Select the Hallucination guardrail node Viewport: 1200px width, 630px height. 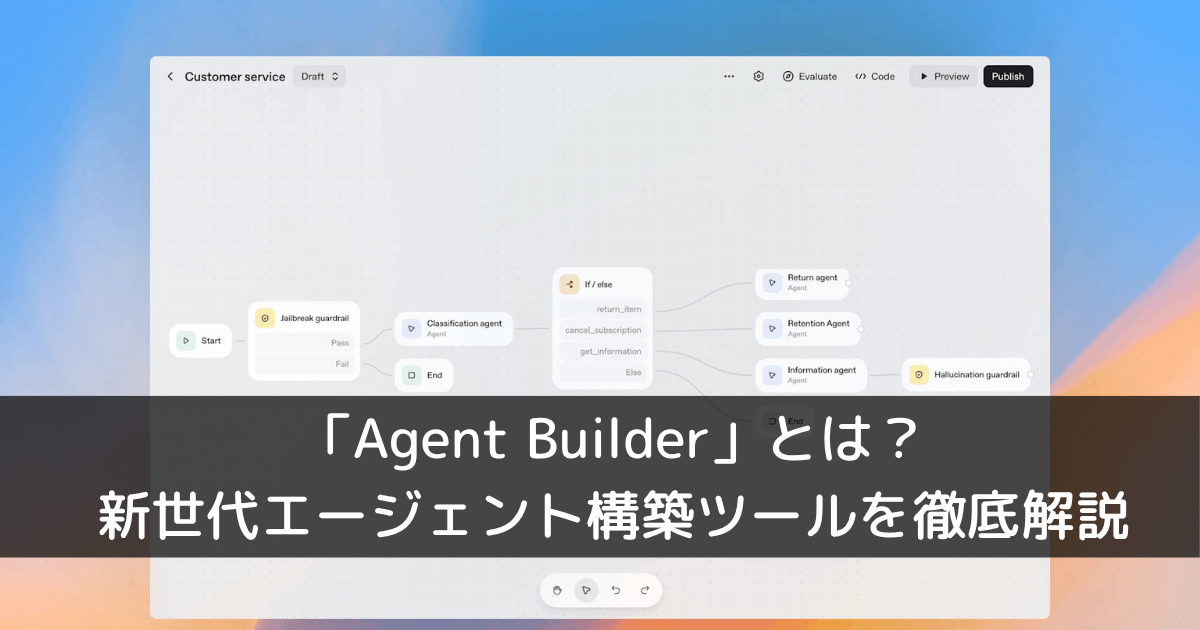click(x=965, y=375)
